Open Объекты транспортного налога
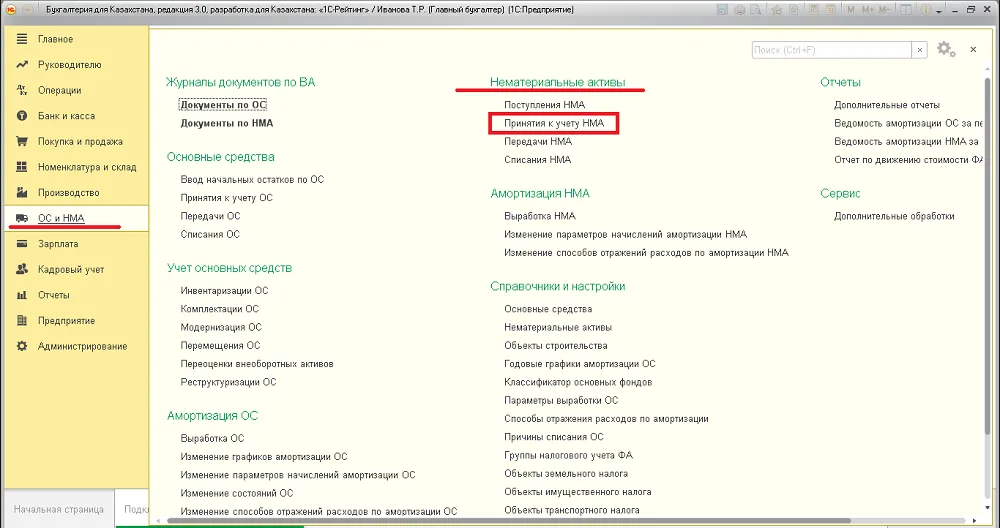The height and width of the screenshot is (528, 1000). coord(571,510)
